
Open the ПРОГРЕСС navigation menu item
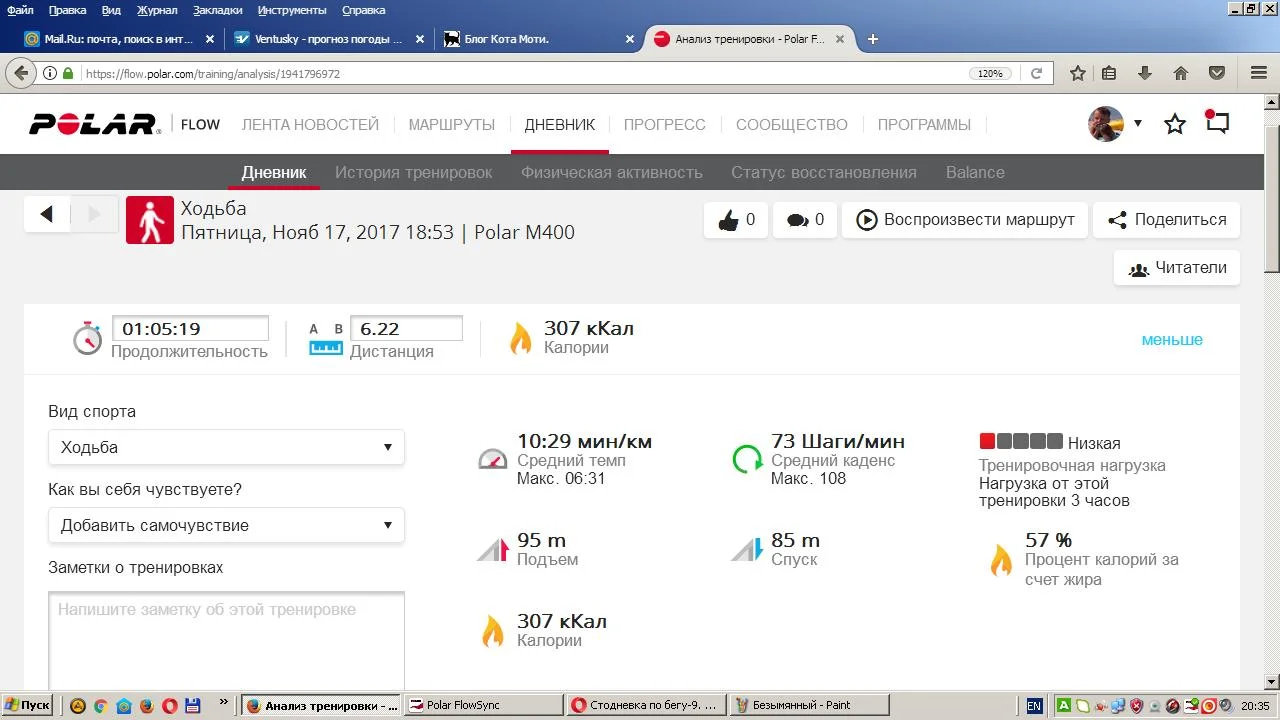[664, 125]
